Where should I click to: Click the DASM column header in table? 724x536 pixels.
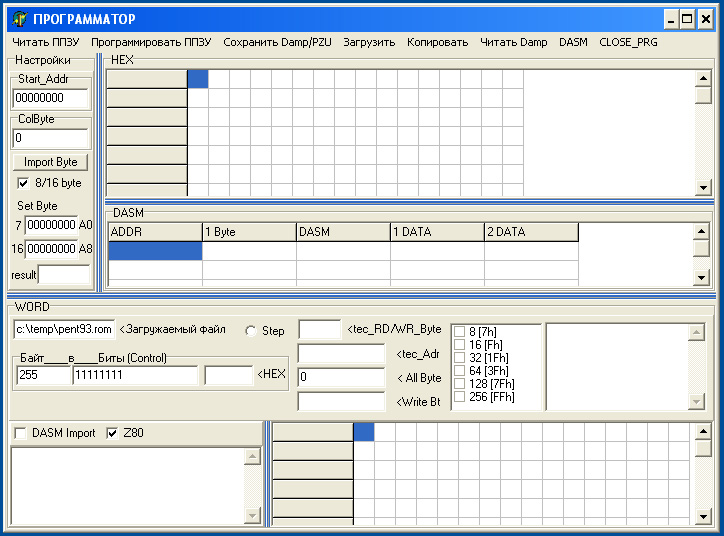[344, 232]
